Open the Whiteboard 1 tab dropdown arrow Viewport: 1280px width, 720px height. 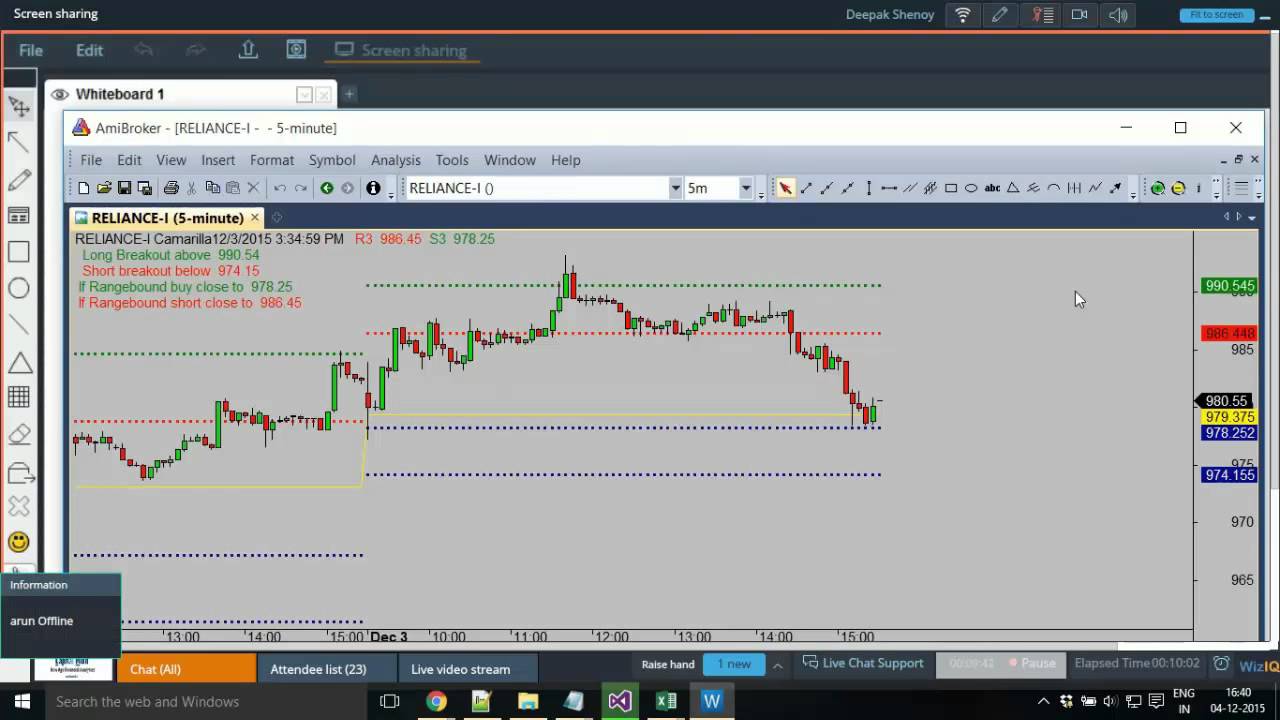point(304,94)
